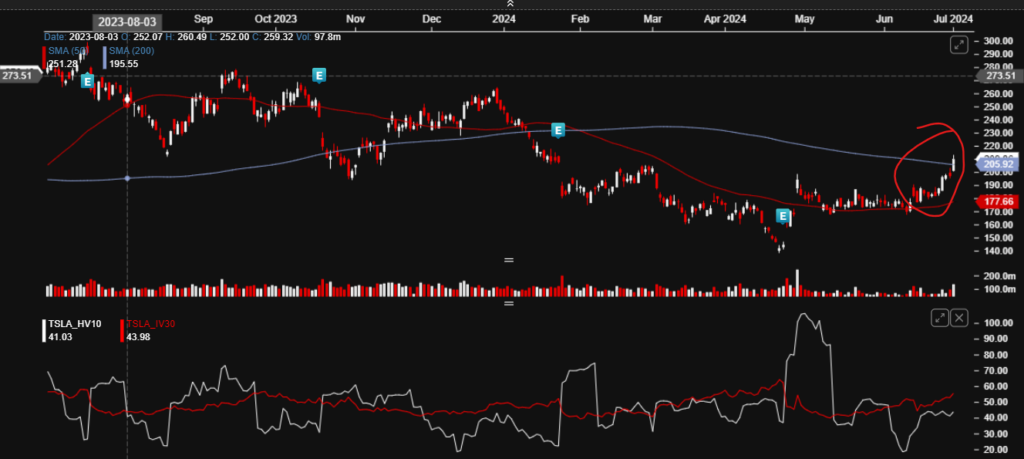Click the HV10 value 41.03
This screenshot has height=459, width=1024.
click(x=59, y=336)
